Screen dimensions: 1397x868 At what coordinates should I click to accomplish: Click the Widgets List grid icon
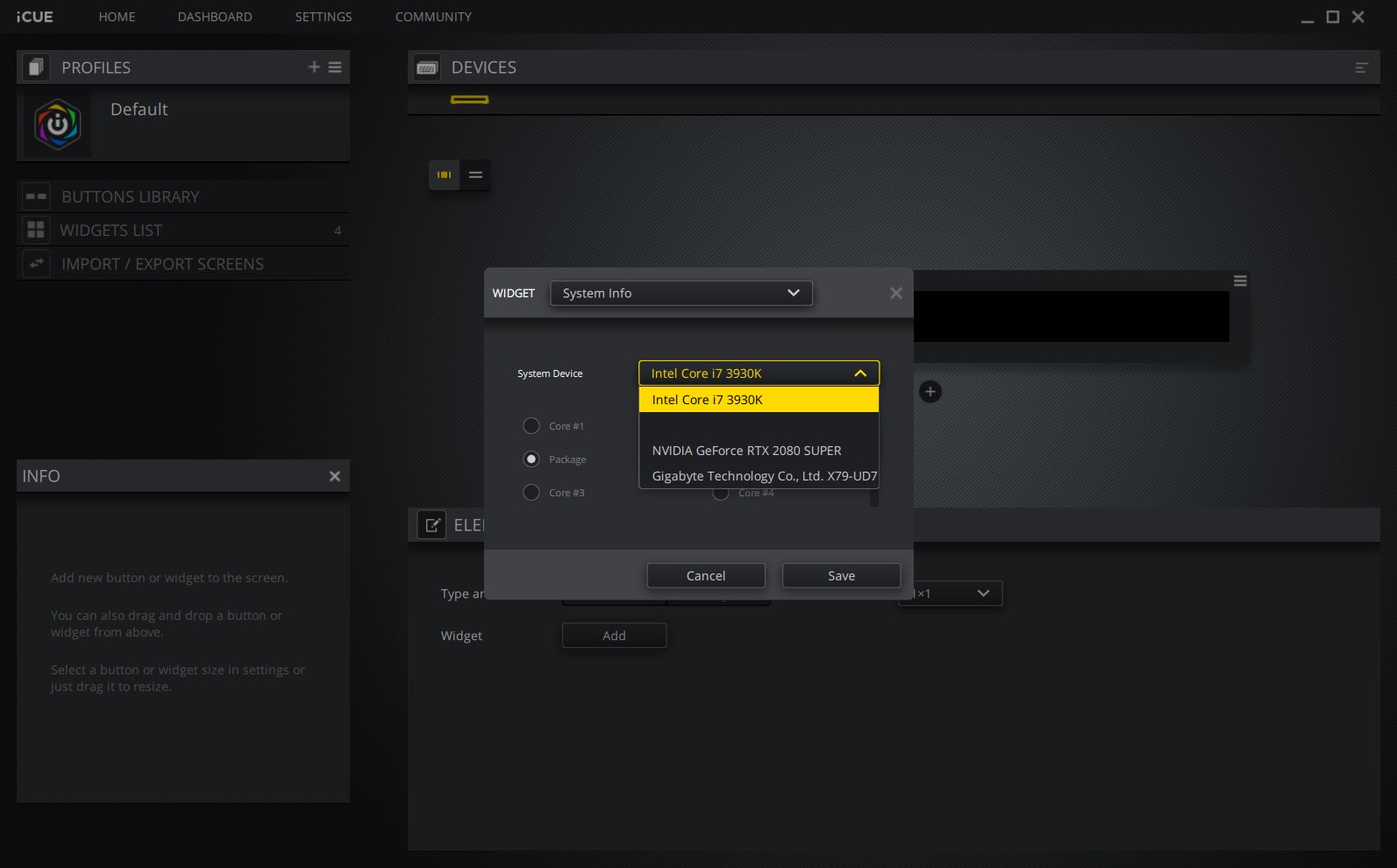click(36, 230)
